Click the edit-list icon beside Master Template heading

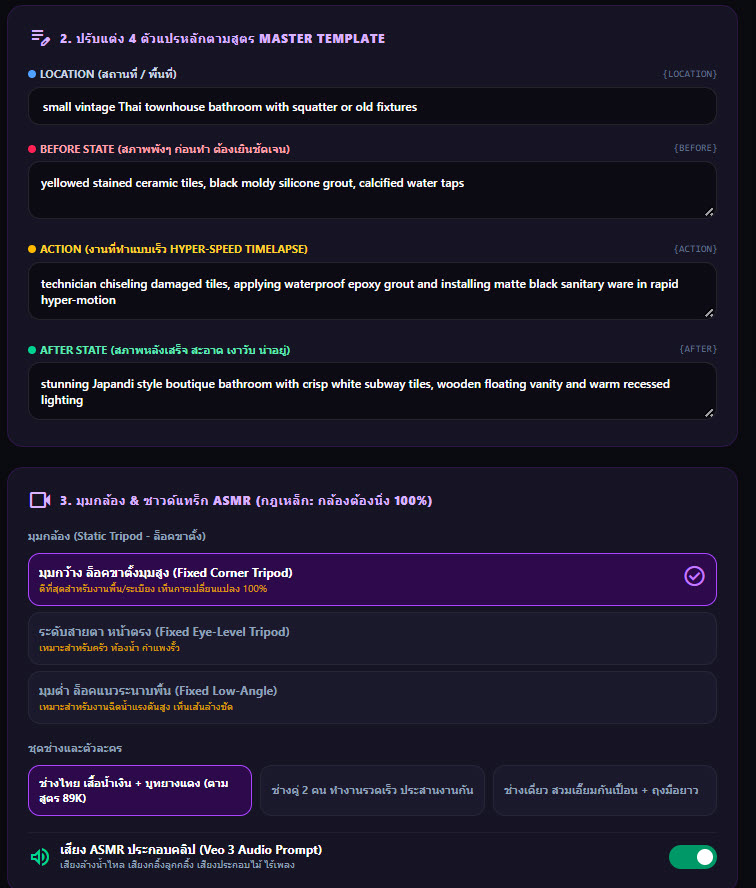[x=41, y=38]
